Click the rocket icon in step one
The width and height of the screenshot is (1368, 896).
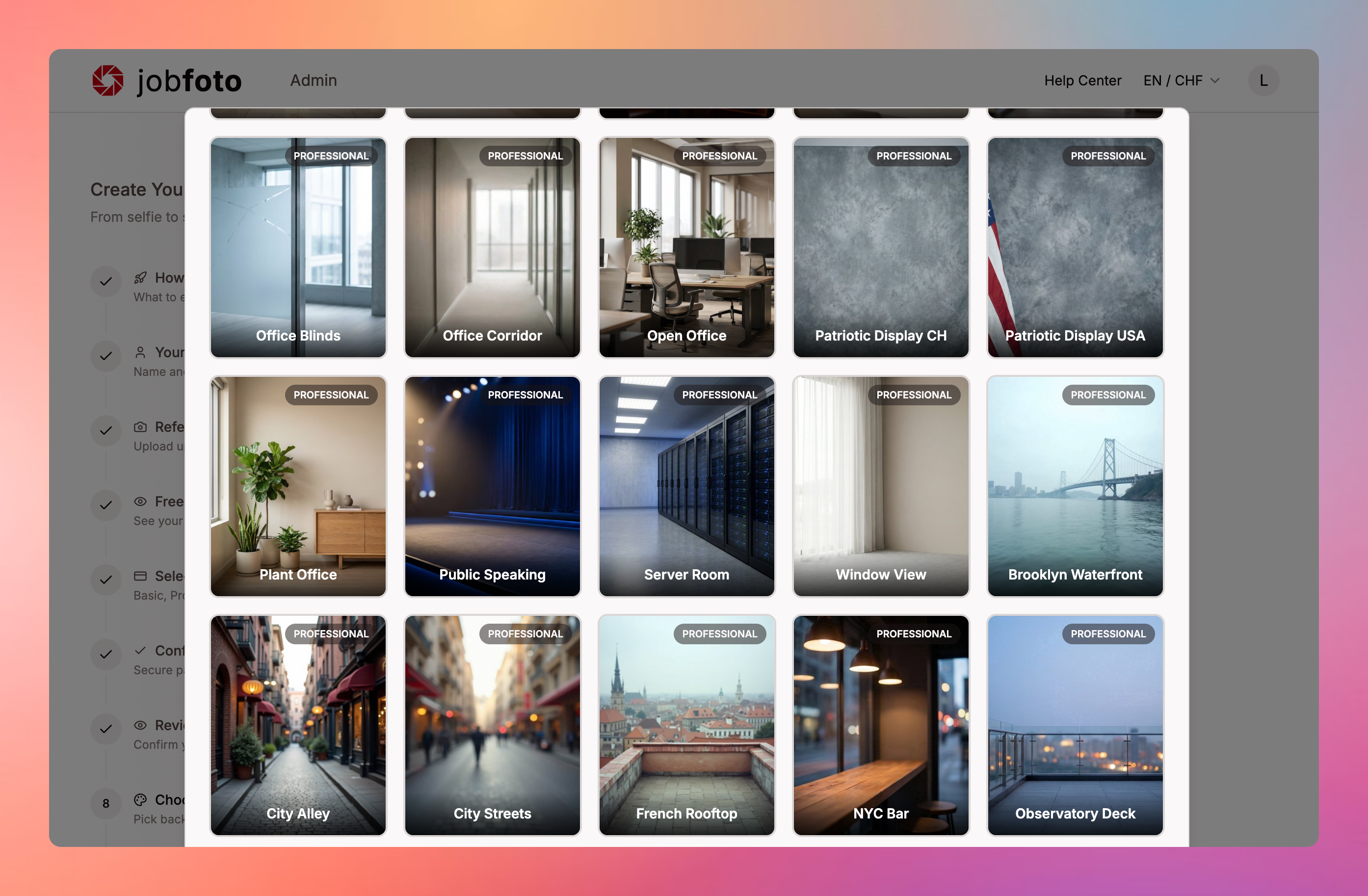(140, 278)
